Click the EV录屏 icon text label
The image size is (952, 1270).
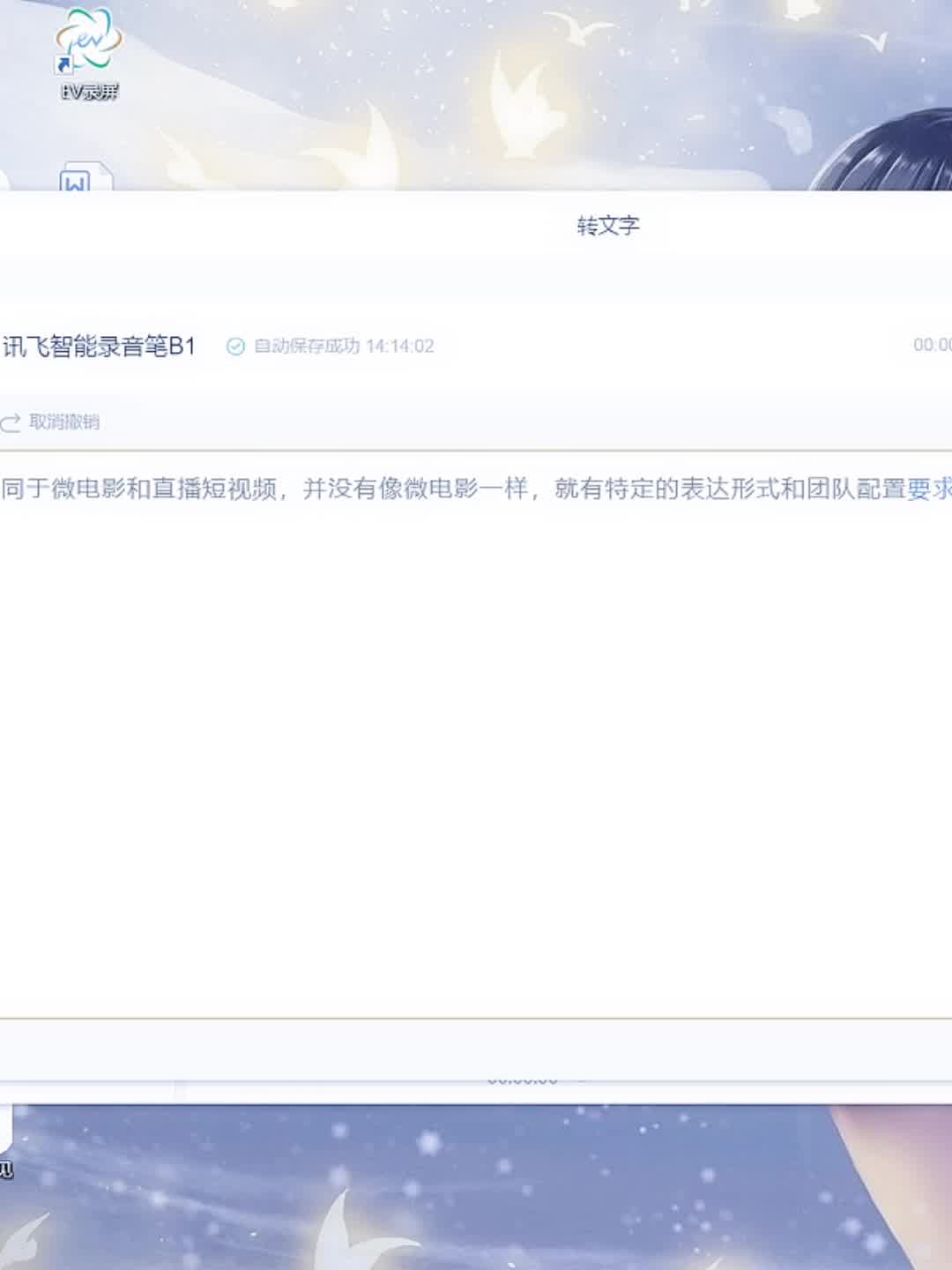pos(88,92)
